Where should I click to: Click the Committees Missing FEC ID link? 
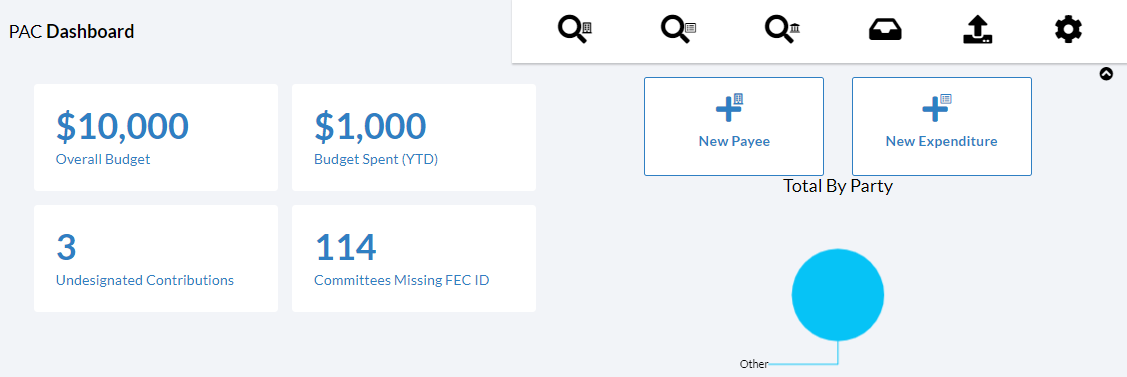pos(402,280)
